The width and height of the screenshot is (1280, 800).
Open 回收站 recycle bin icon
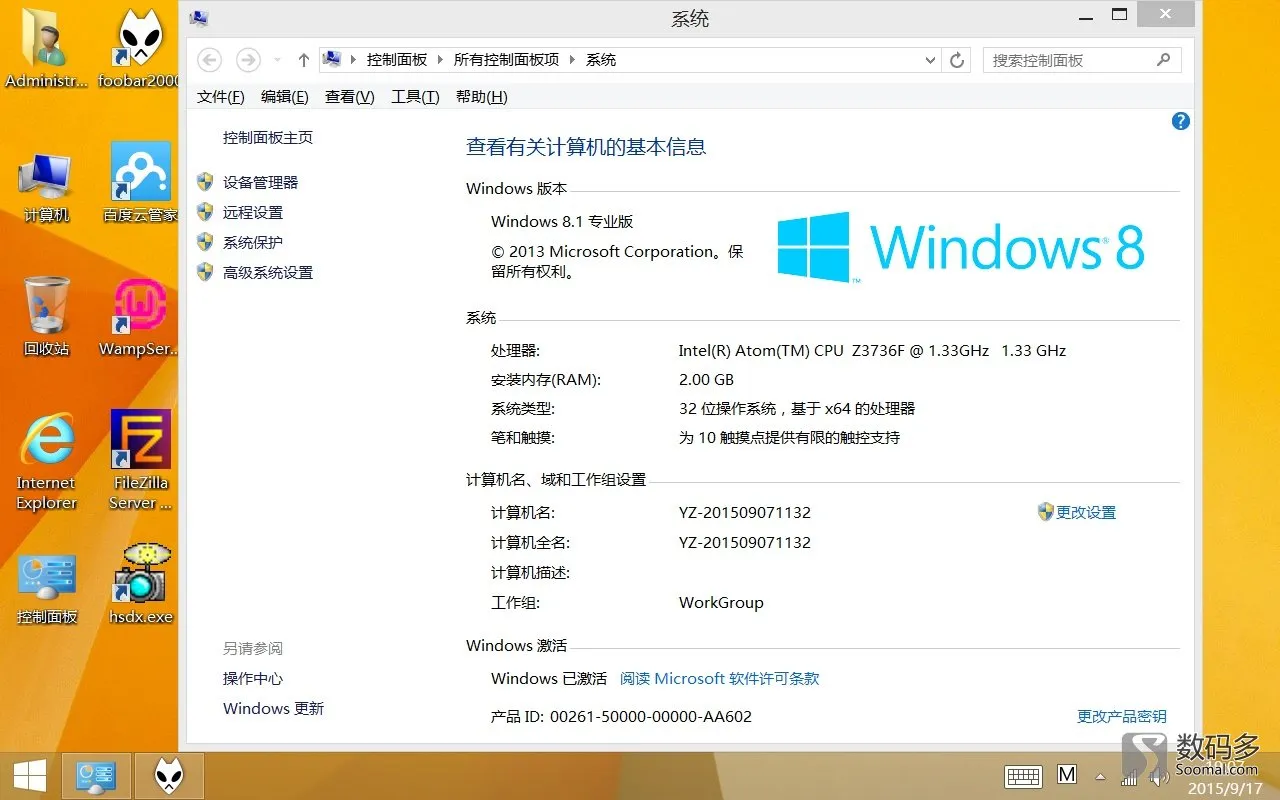click(x=46, y=317)
